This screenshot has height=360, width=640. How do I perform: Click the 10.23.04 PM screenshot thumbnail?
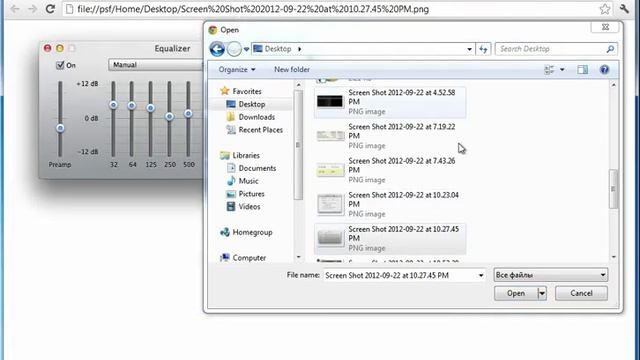pyautogui.click(x=330, y=204)
